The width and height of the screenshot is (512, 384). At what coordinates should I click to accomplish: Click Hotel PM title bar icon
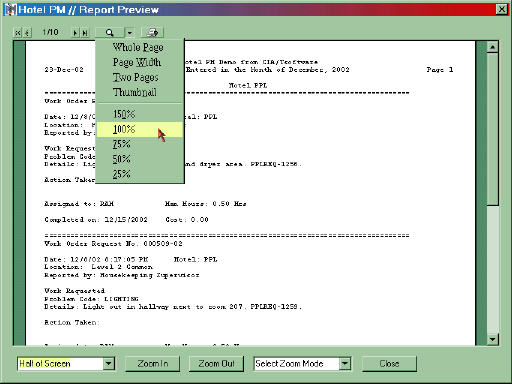[10, 9]
